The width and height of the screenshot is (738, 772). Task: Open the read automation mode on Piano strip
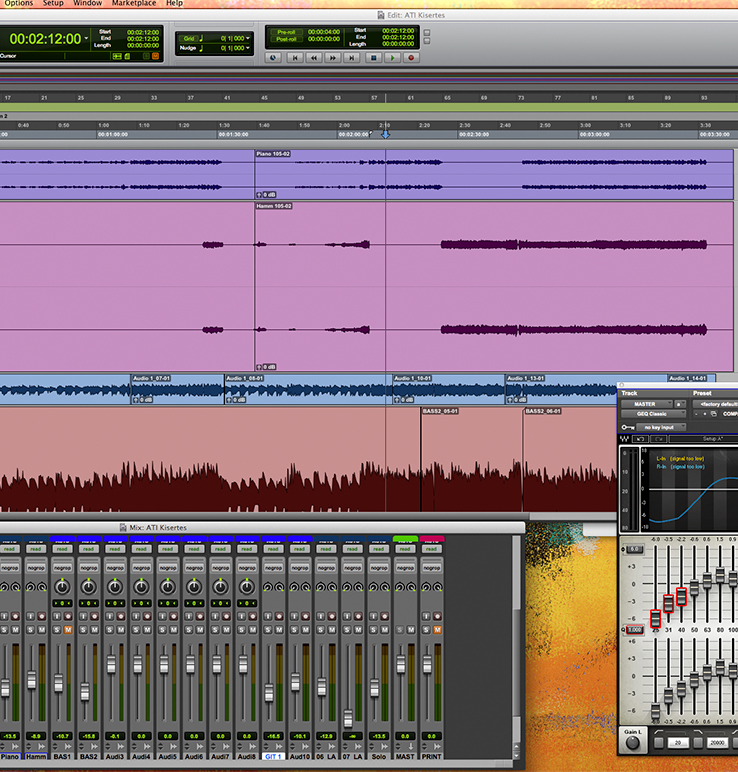point(9,548)
